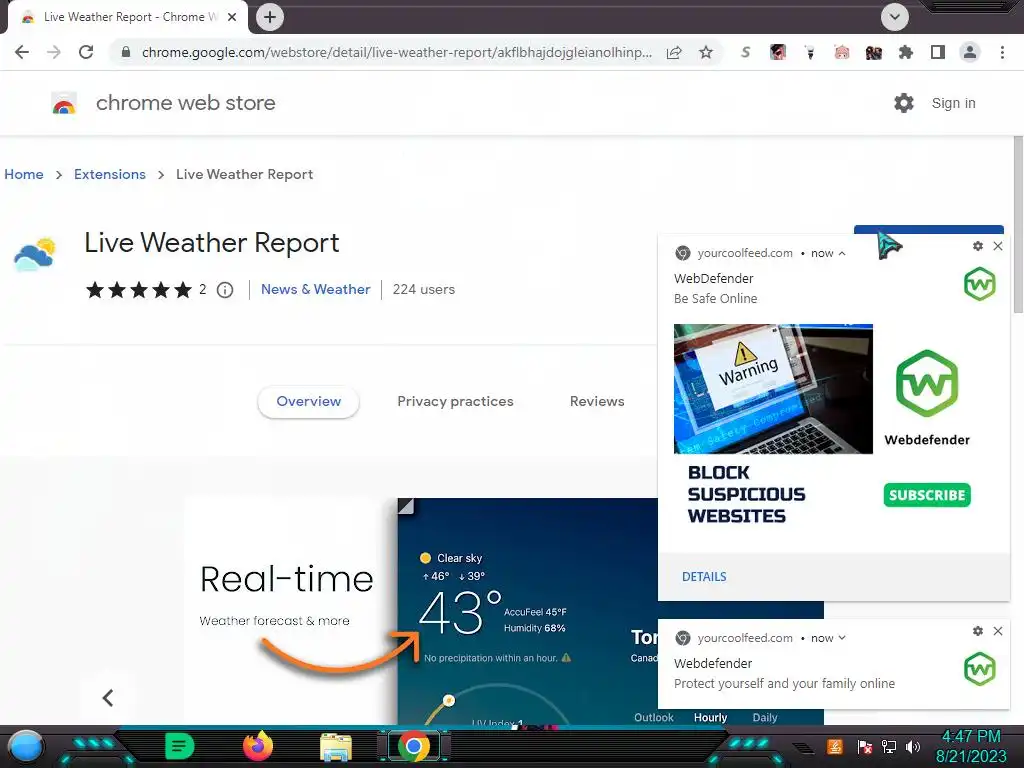Click the Real-time weather screenshot

(x=421, y=611)
